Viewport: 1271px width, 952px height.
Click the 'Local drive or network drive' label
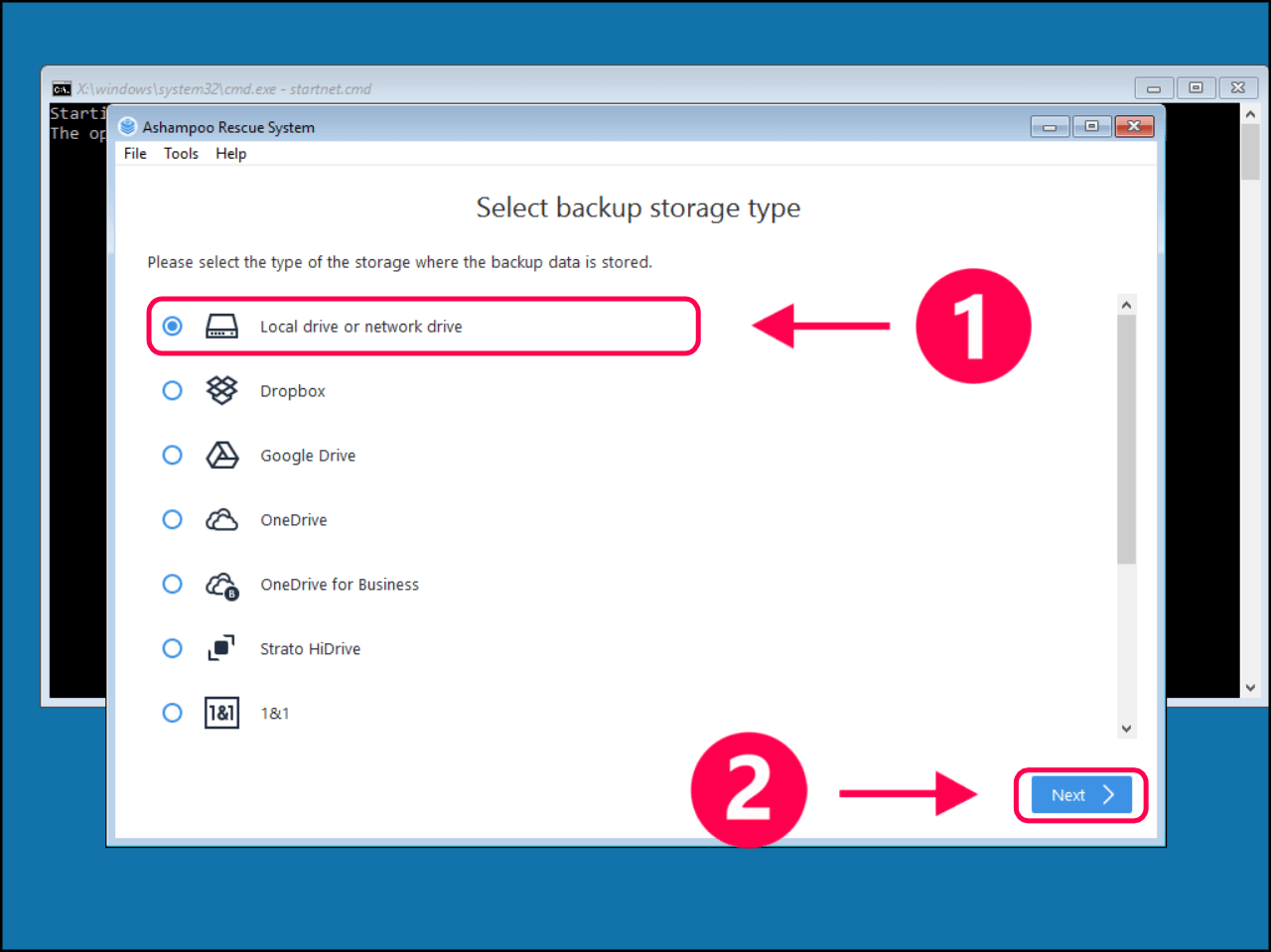tap(360, 327)
